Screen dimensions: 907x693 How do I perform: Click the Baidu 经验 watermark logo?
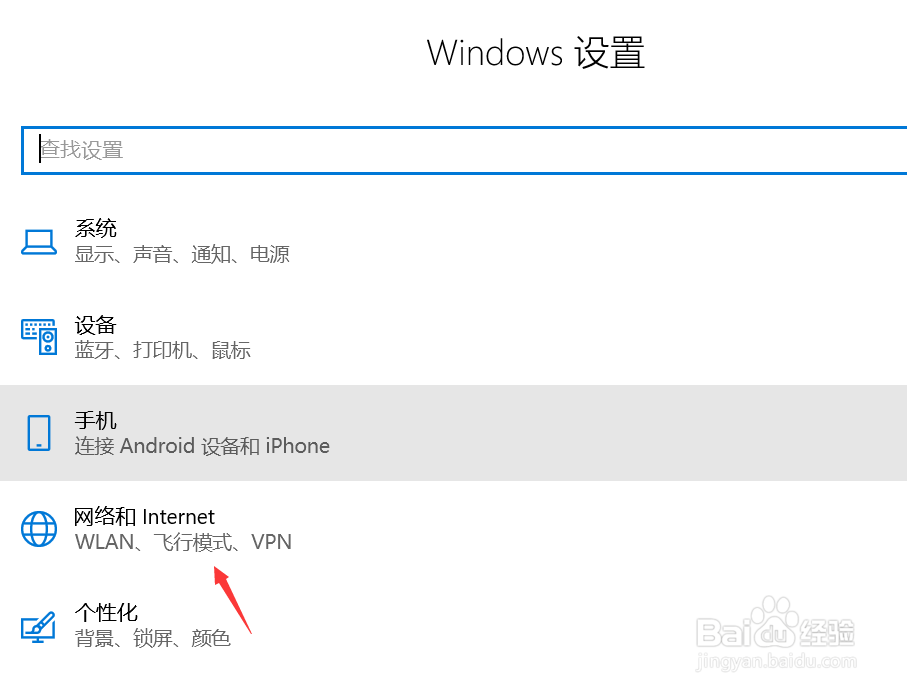pyautogui.click(x=776, y=632)
